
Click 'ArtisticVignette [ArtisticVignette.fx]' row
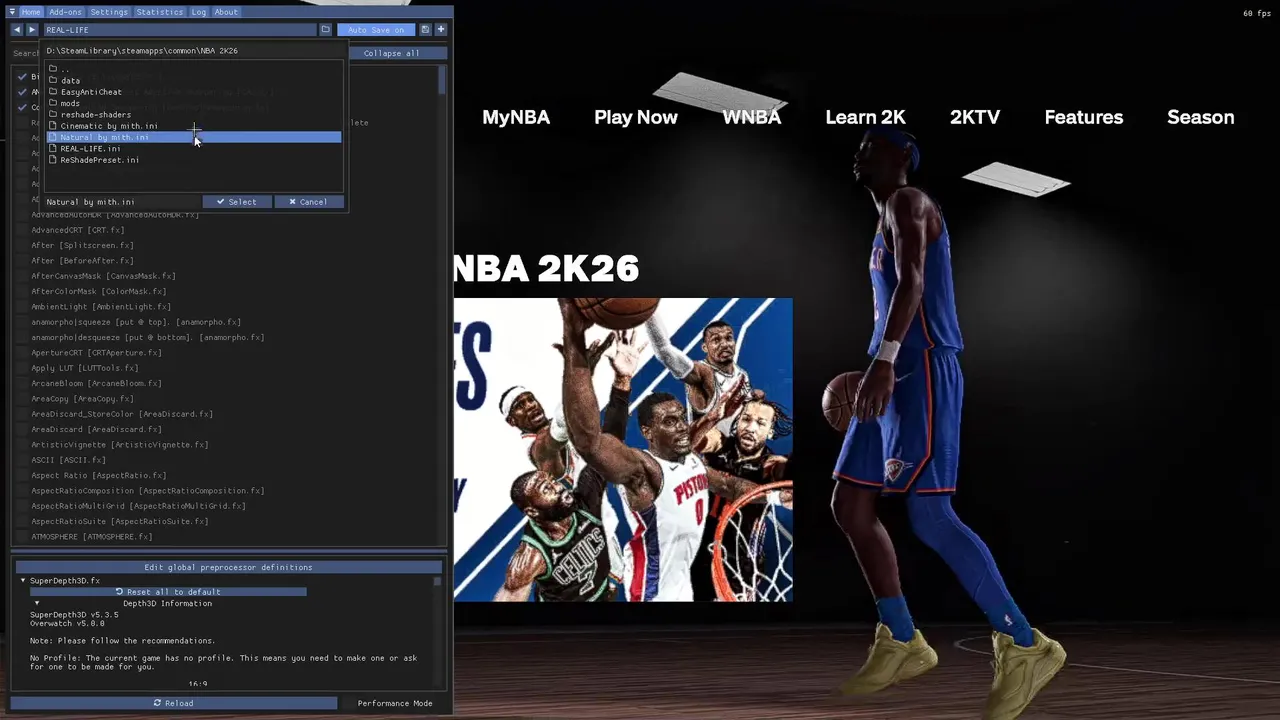tap(120, 445)
